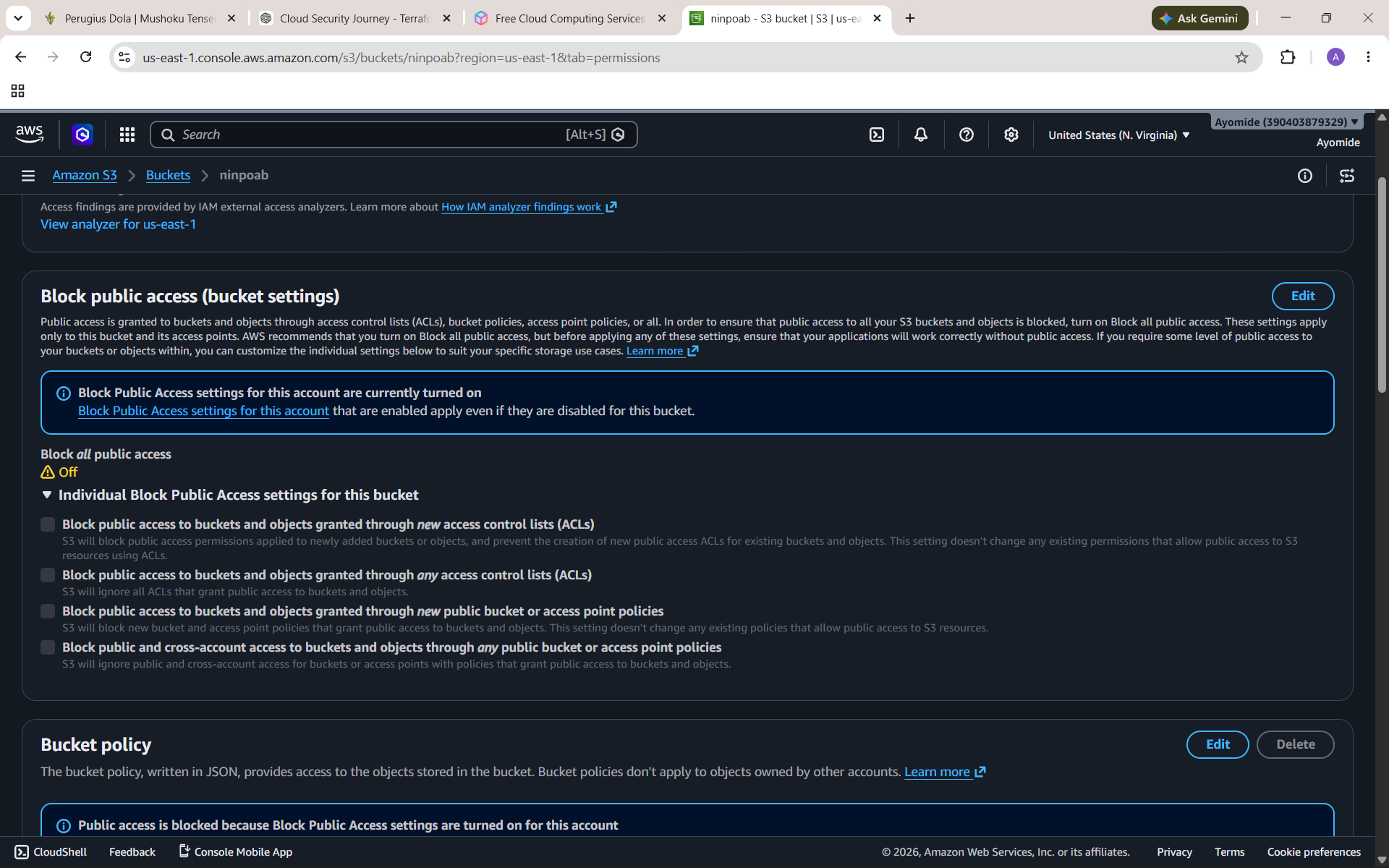
Task: Check block public access via new ACLs
Action: click(48, 524)
